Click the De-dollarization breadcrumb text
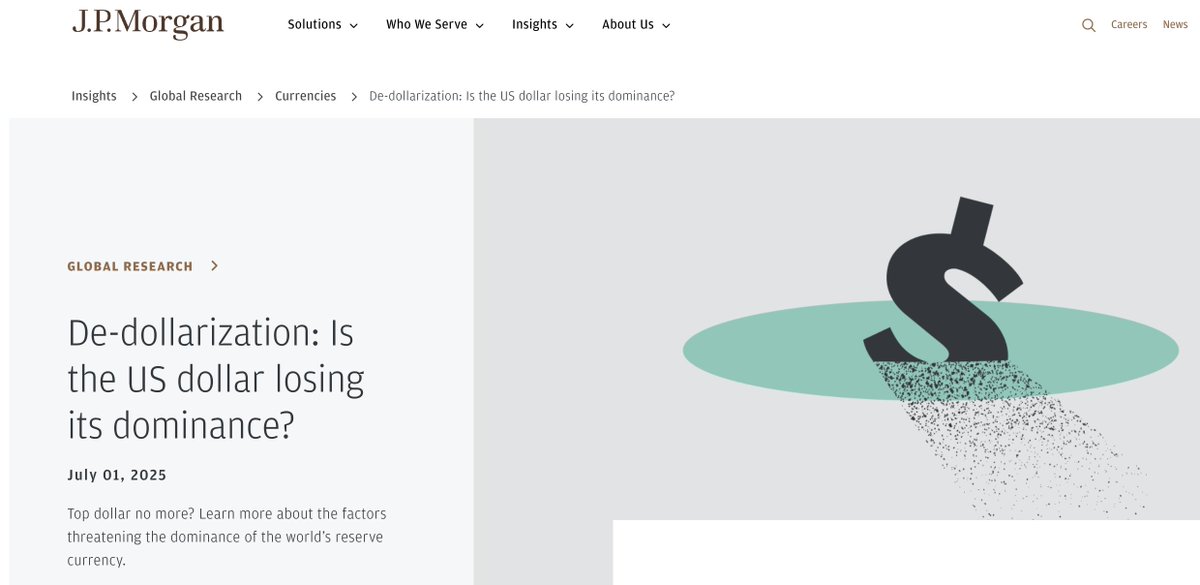 [522, 96]
